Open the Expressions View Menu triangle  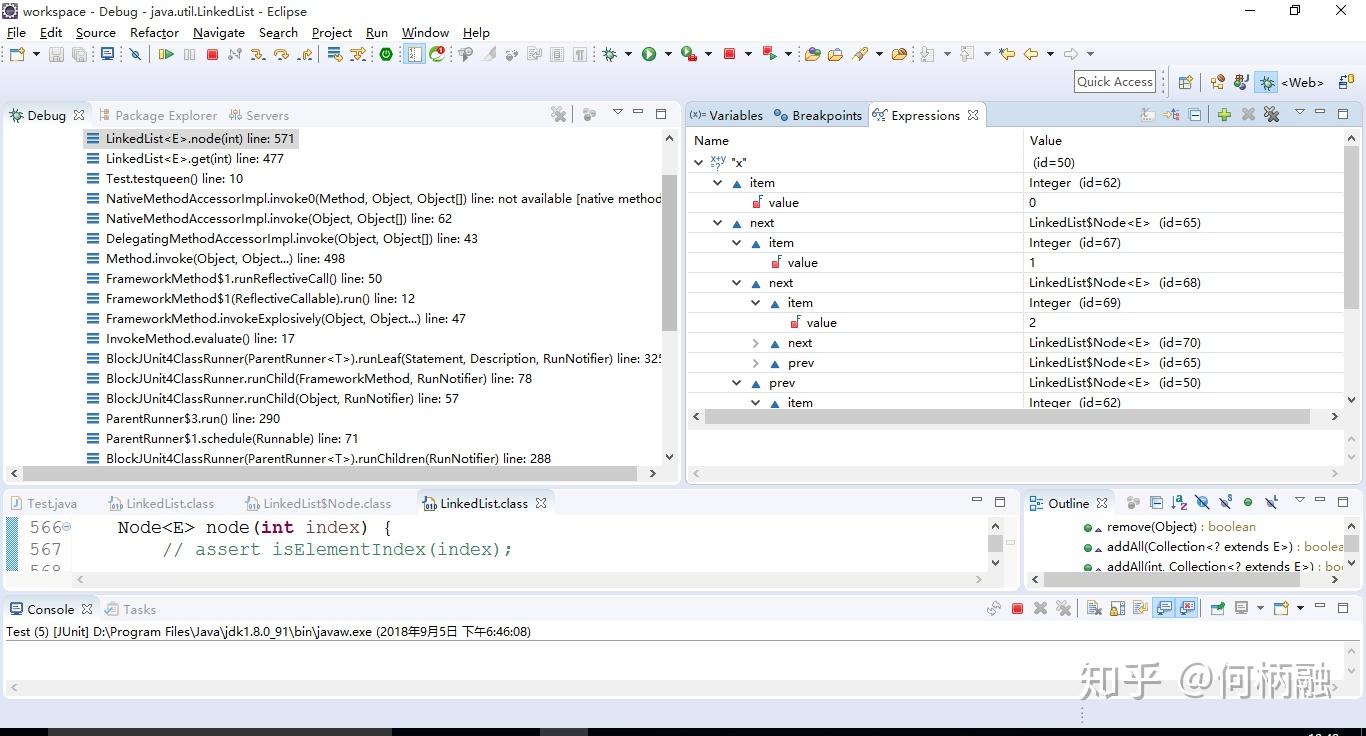click(x=1300, y=112)
